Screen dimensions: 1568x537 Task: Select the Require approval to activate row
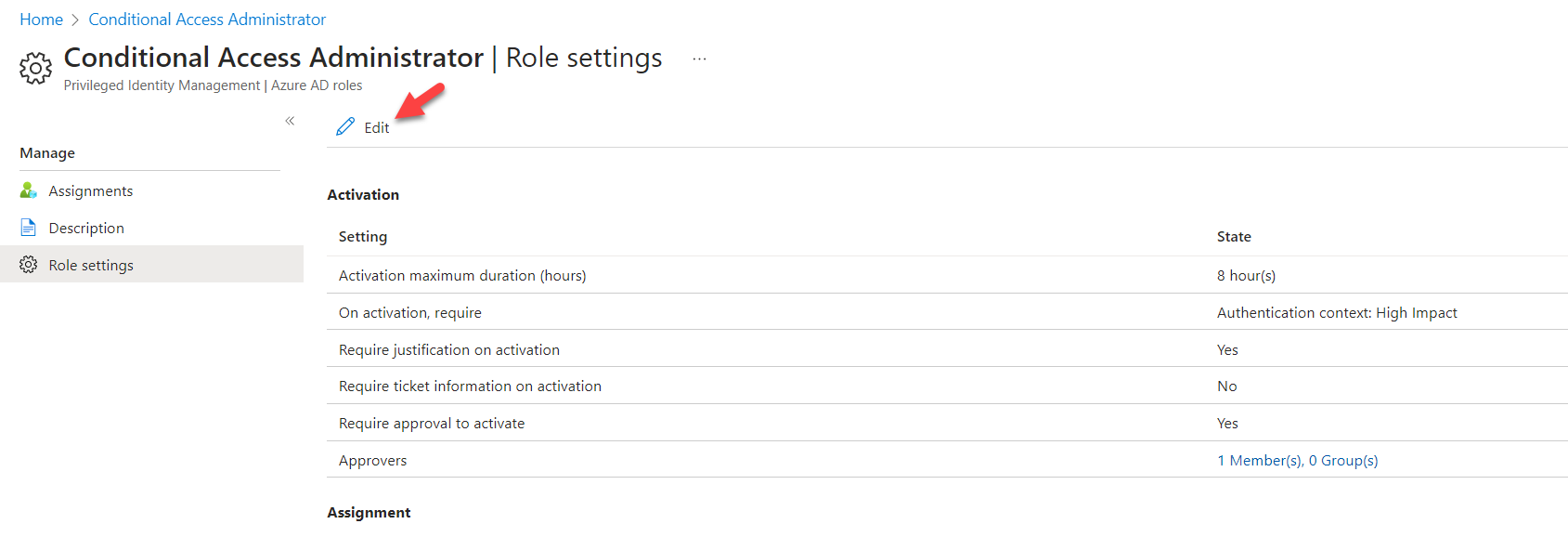[947, 423]
